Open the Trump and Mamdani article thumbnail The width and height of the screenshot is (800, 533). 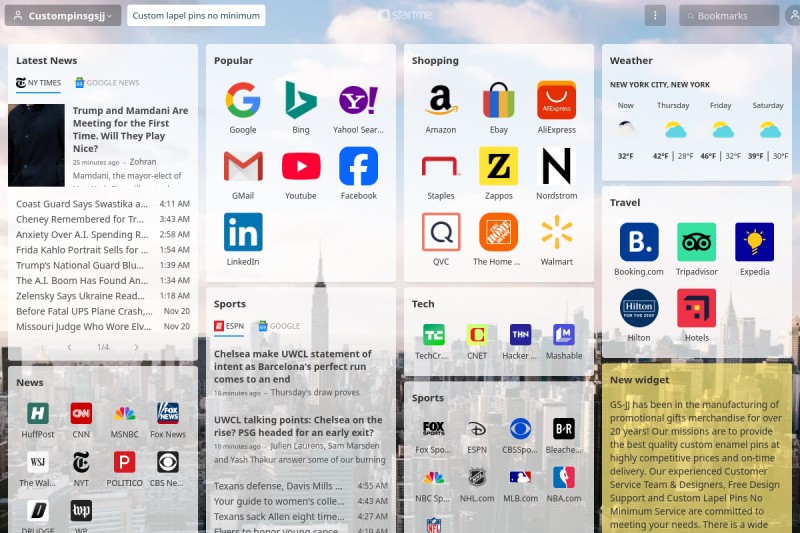coord(36,145)
